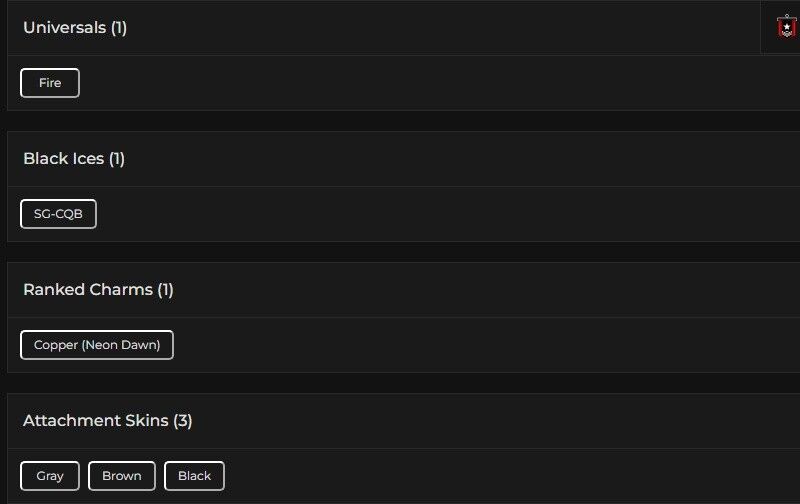Collapse the Black Ices section title
Image resolution: width=800 pixels, height=504 pixels.
[63, 159]
